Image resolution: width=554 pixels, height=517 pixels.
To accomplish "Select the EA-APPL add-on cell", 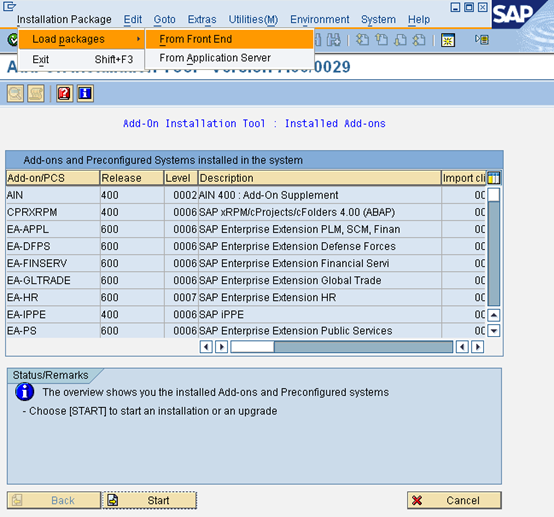I will coord(53,229).
